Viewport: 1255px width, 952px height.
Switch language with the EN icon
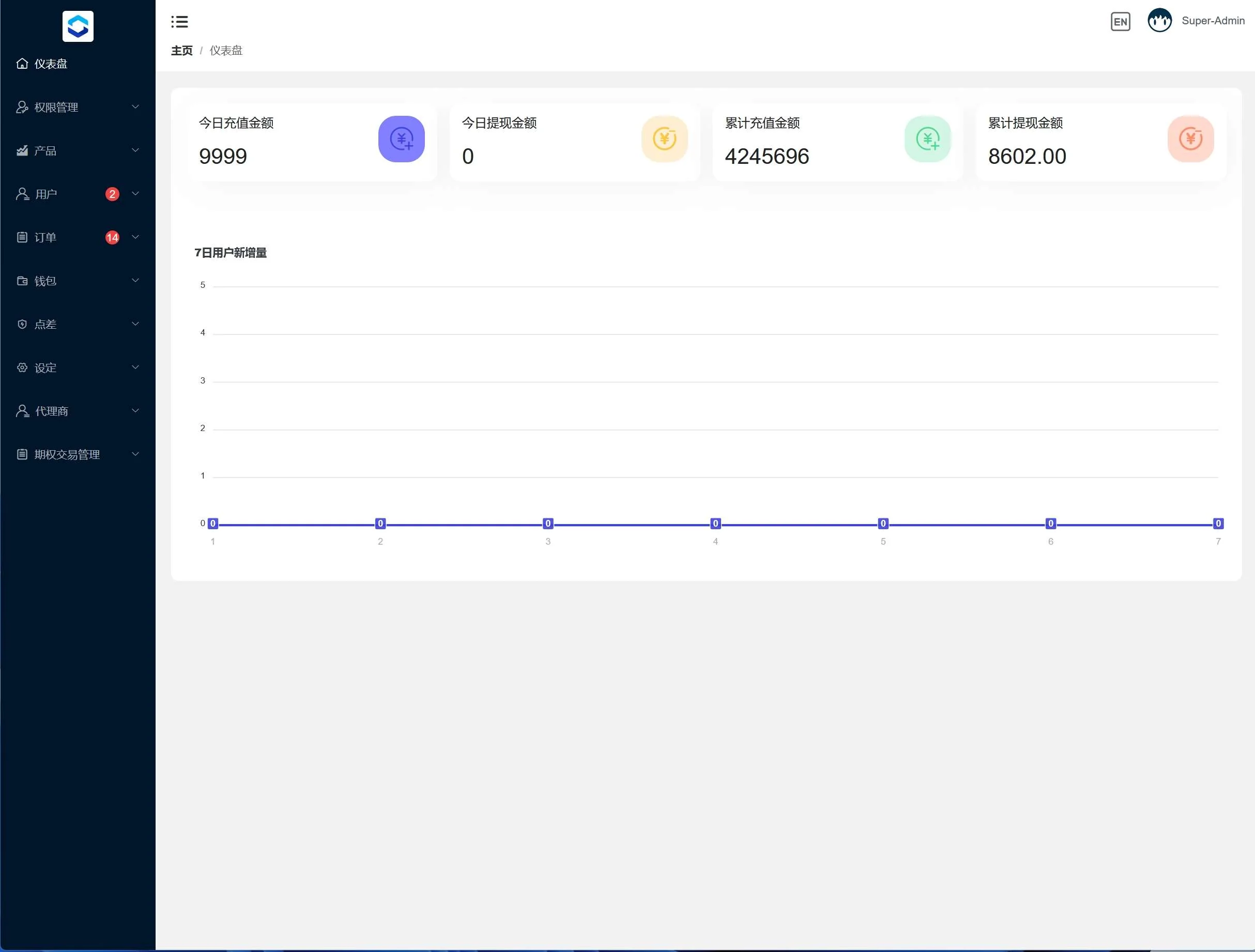(x=1120, y=22)
